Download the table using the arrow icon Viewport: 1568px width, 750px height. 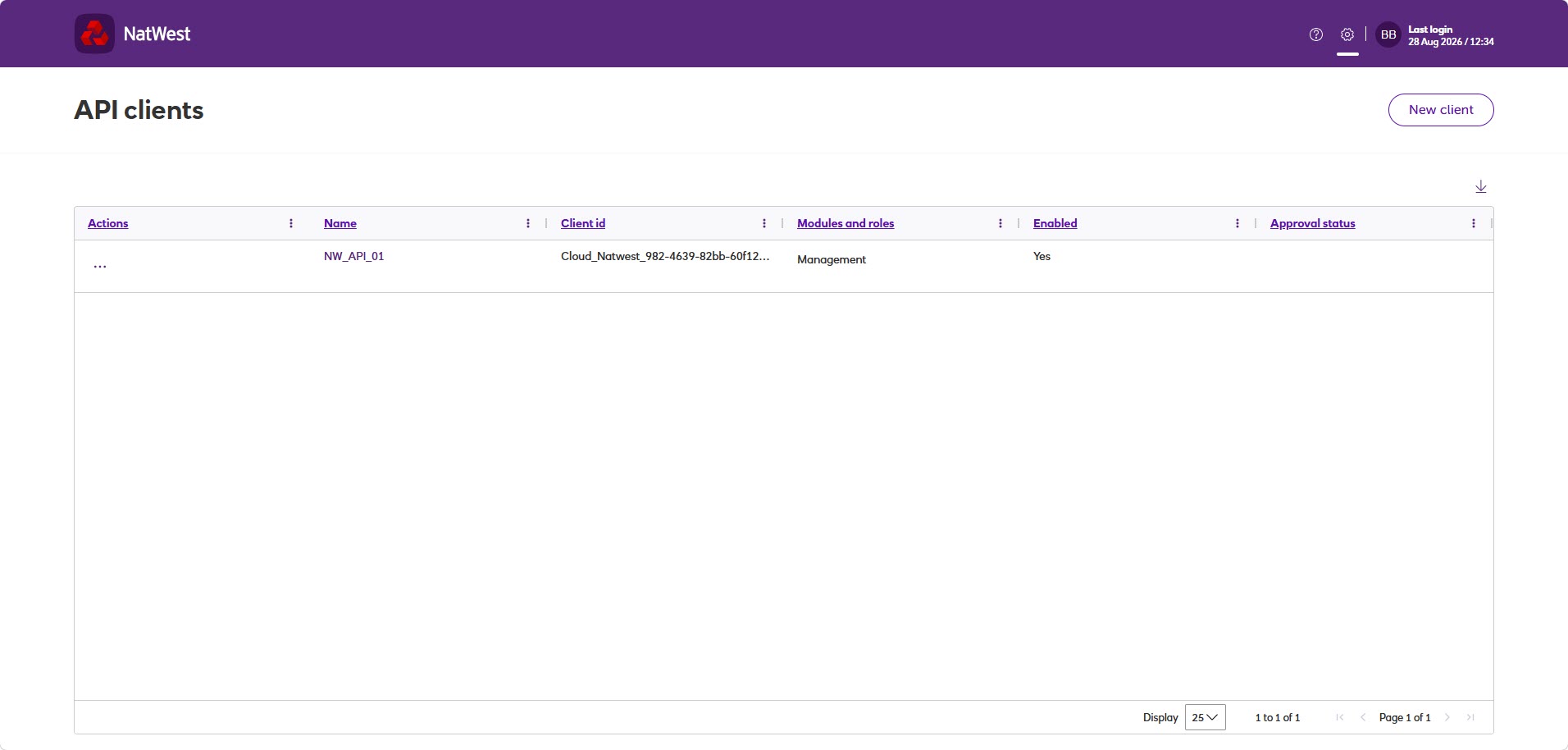1481,187
